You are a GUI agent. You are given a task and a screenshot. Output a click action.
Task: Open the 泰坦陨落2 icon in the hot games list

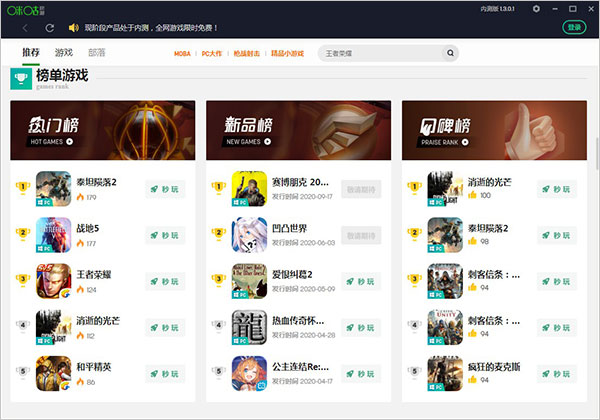(53, 189)
